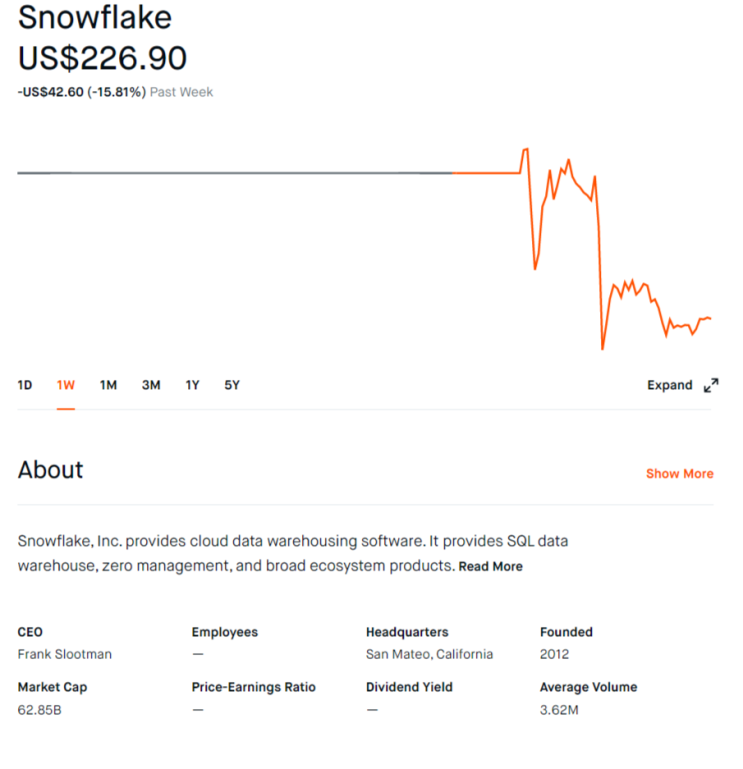Viewport: 743px width, 769px height.
Task: Select the 1D time range tab
Action: (x=25, y=385)
